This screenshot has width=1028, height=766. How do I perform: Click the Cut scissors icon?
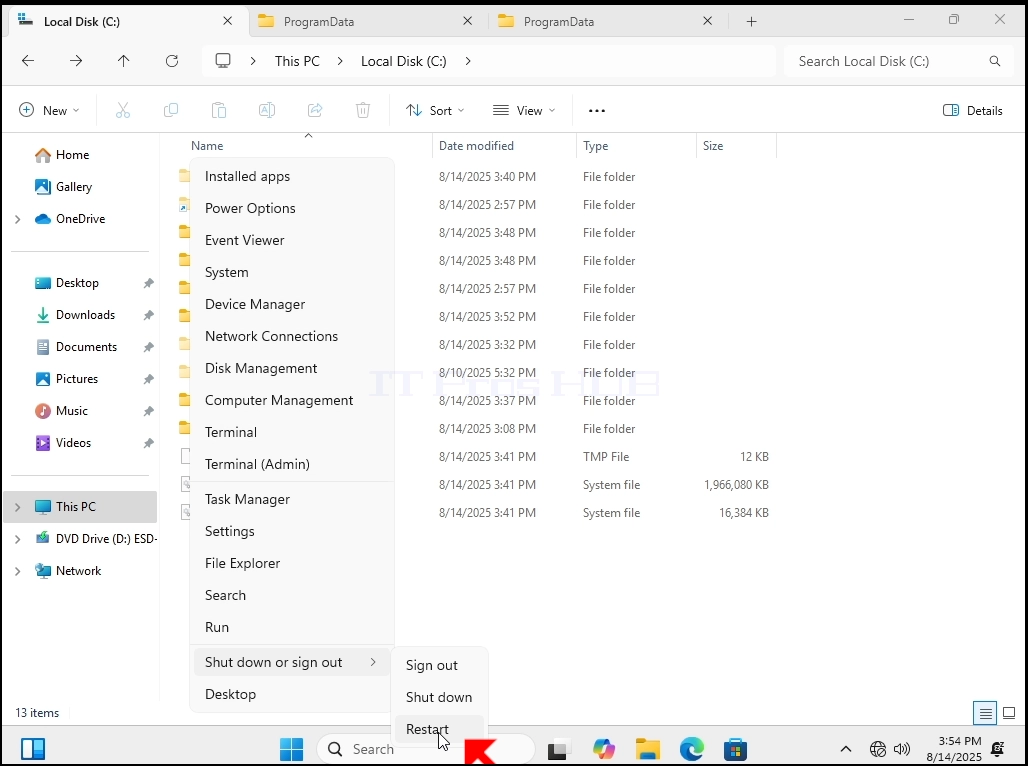pos(123,110)
